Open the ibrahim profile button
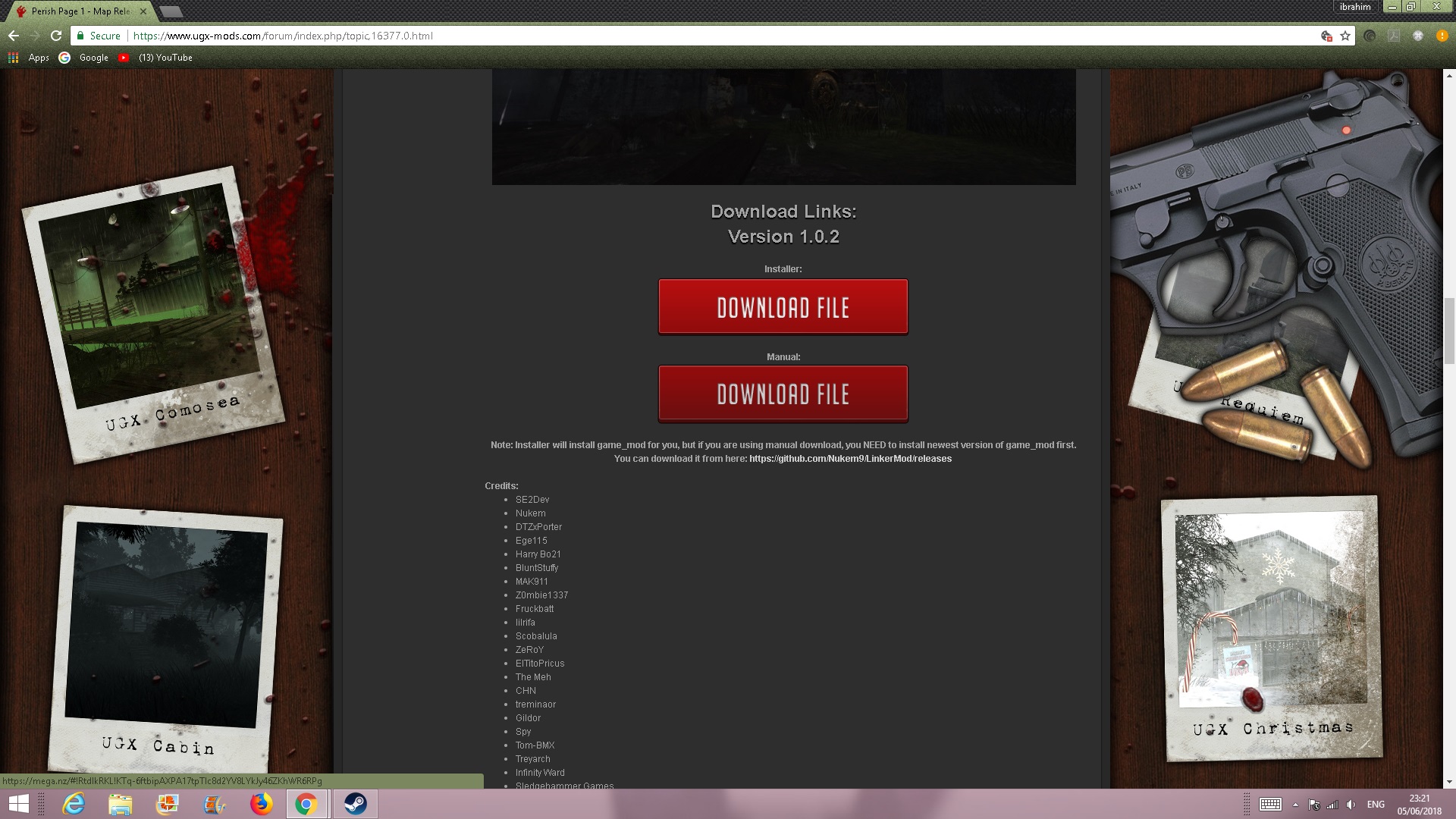Image resolution: width=1456 pixels, height=819 pixels. click(1355, 7)
